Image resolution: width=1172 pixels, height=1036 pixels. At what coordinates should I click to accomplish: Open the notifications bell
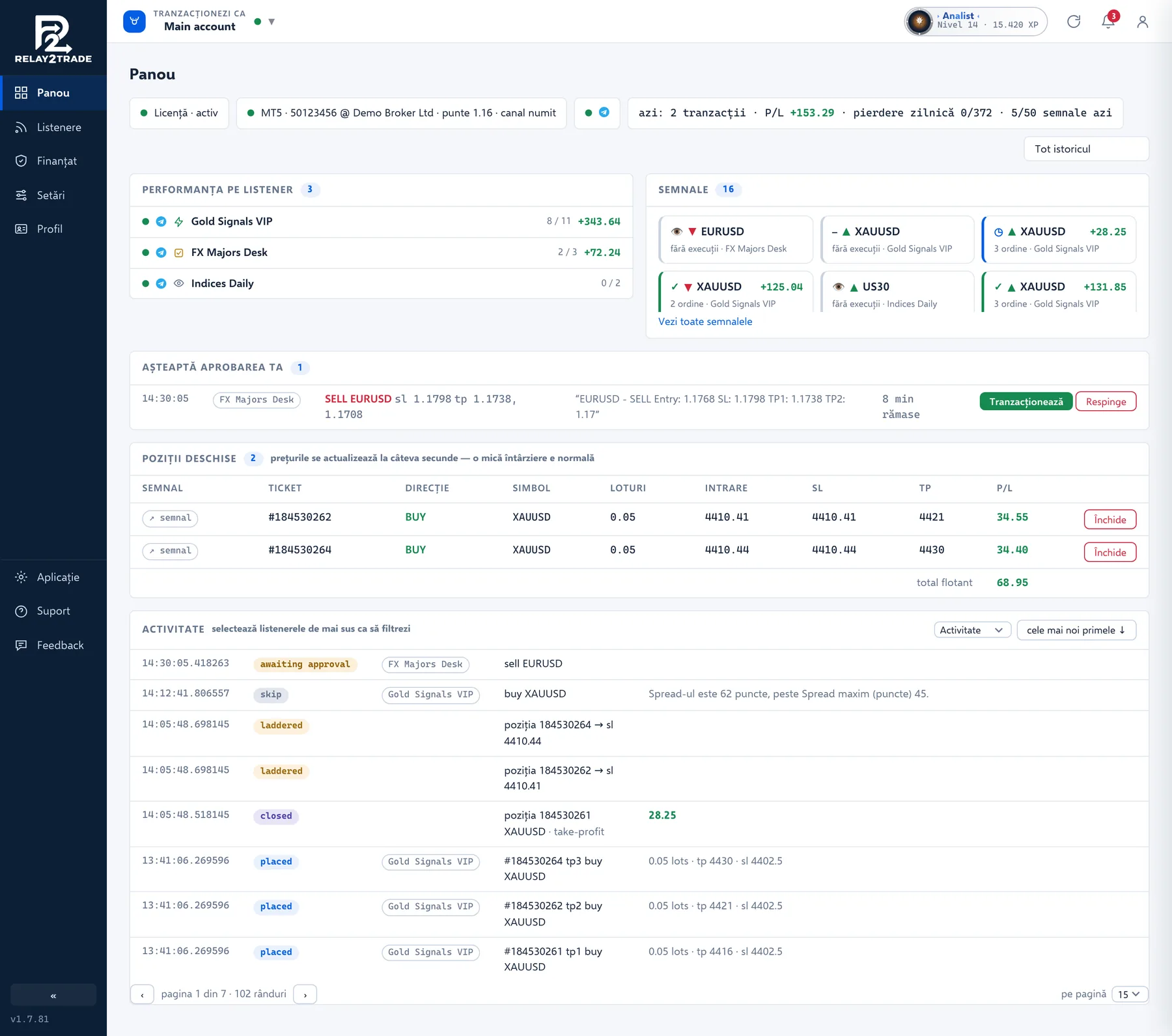(x=1108, y=21)
